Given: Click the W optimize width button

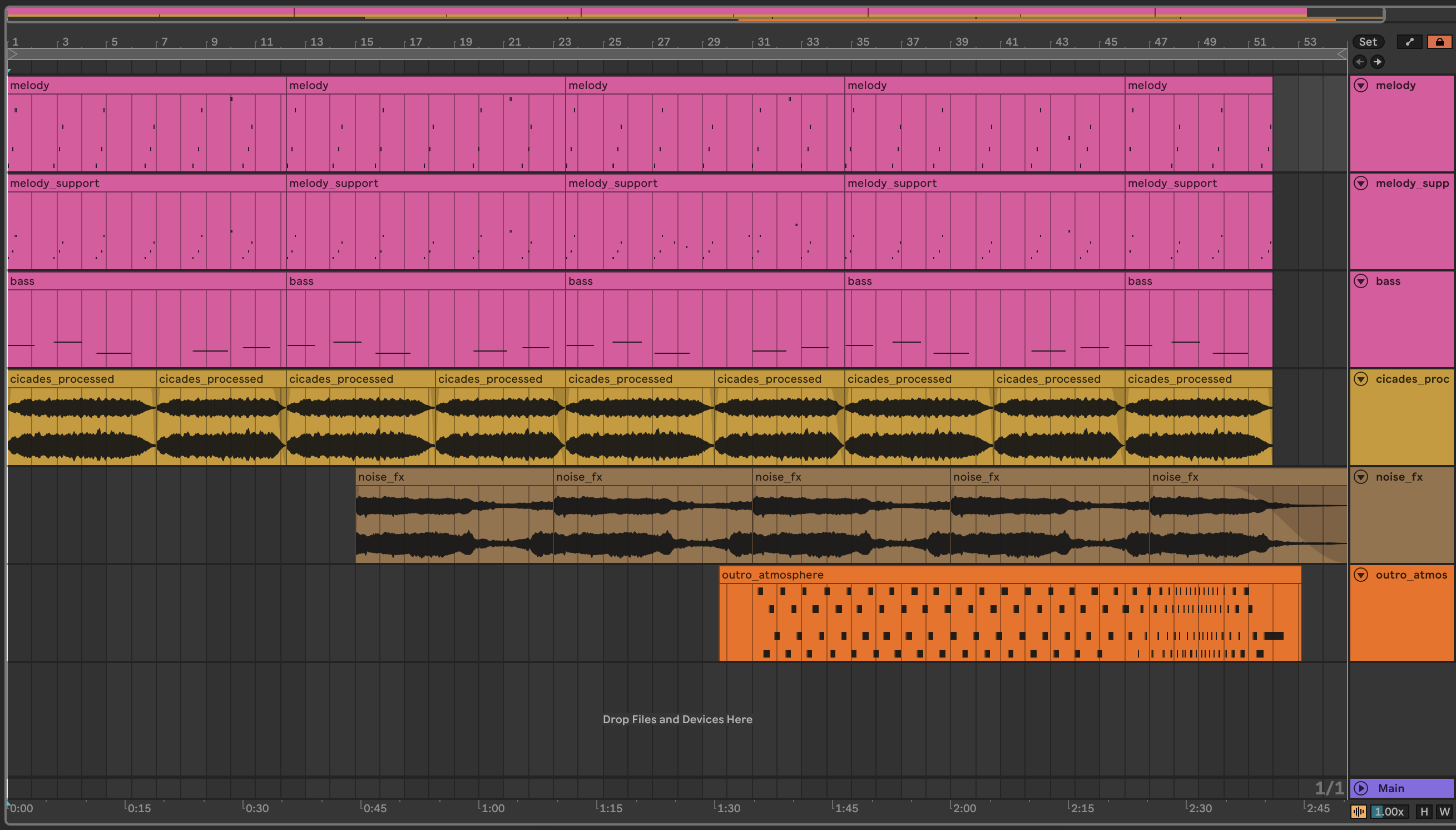Looking at the screenshot, I should tap(1444, 811).
